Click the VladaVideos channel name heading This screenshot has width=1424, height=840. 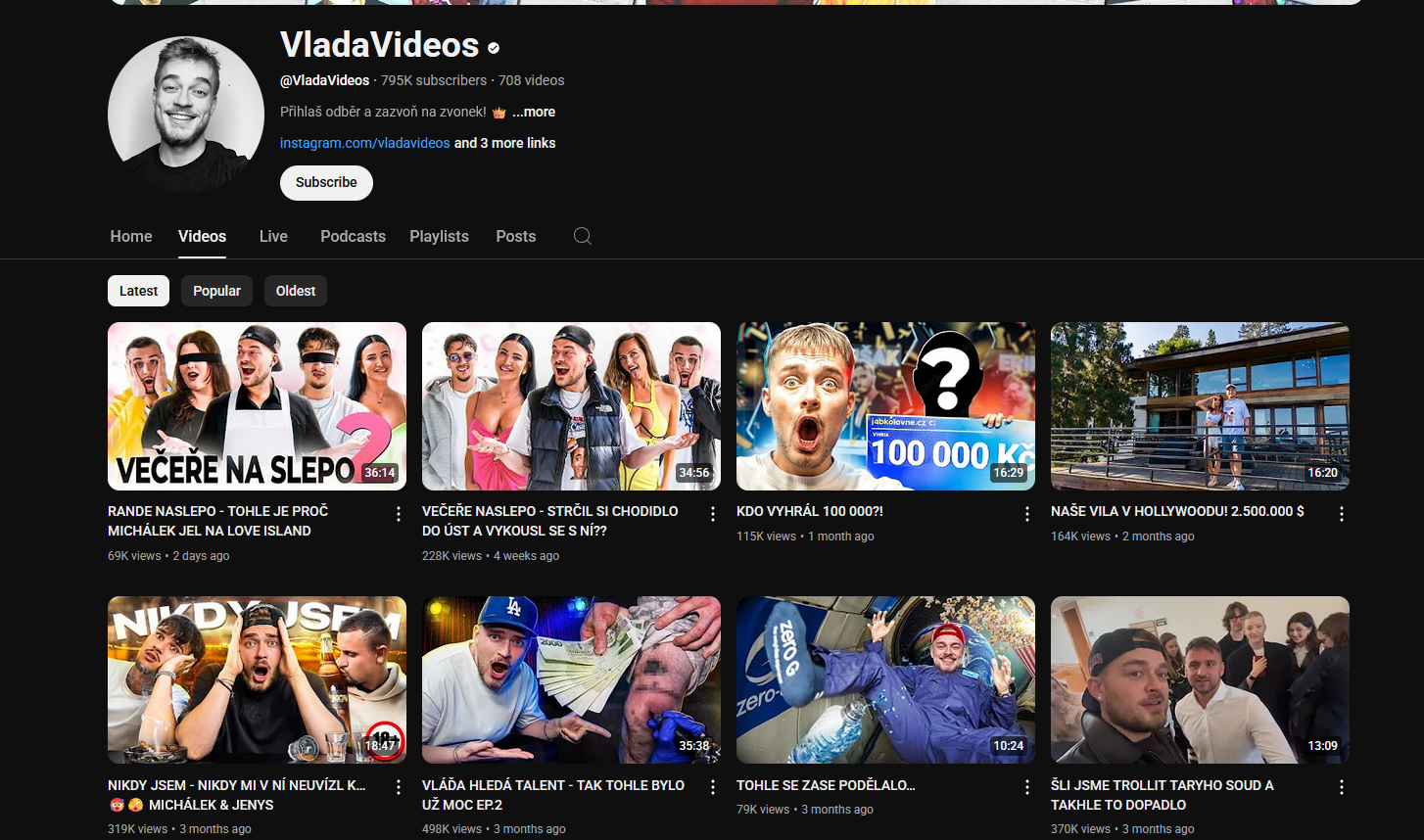click(x=379, y=45)
